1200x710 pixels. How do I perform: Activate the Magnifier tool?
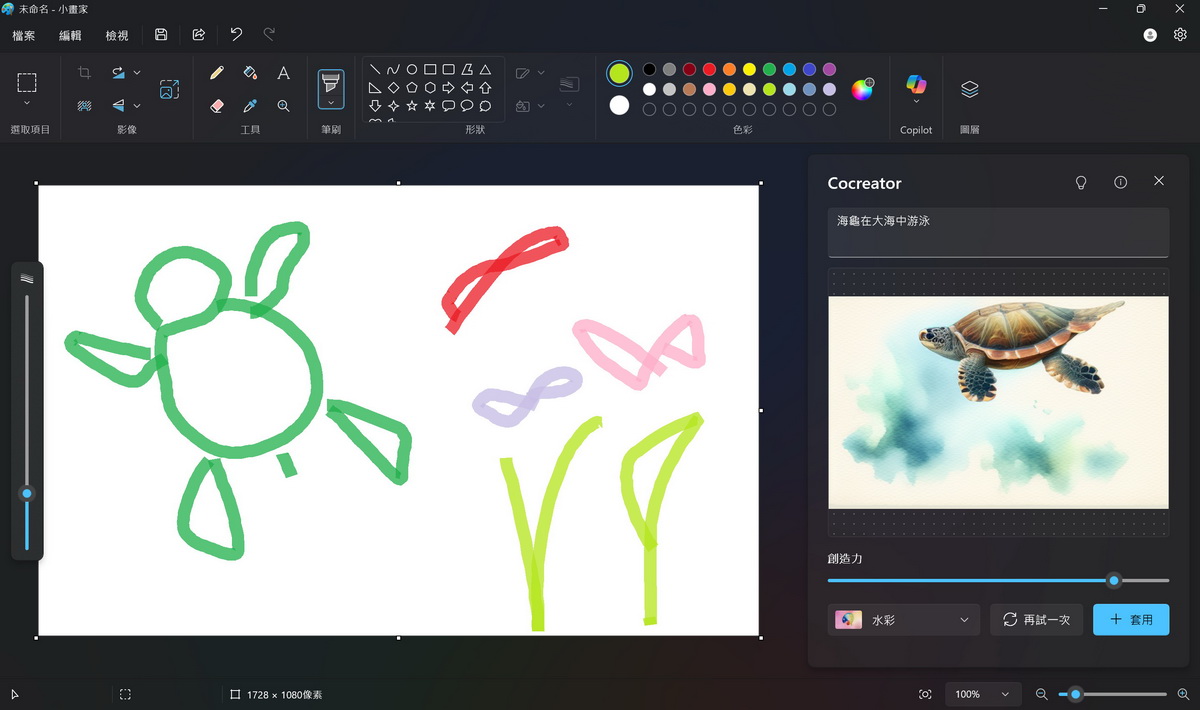(284, 105)
